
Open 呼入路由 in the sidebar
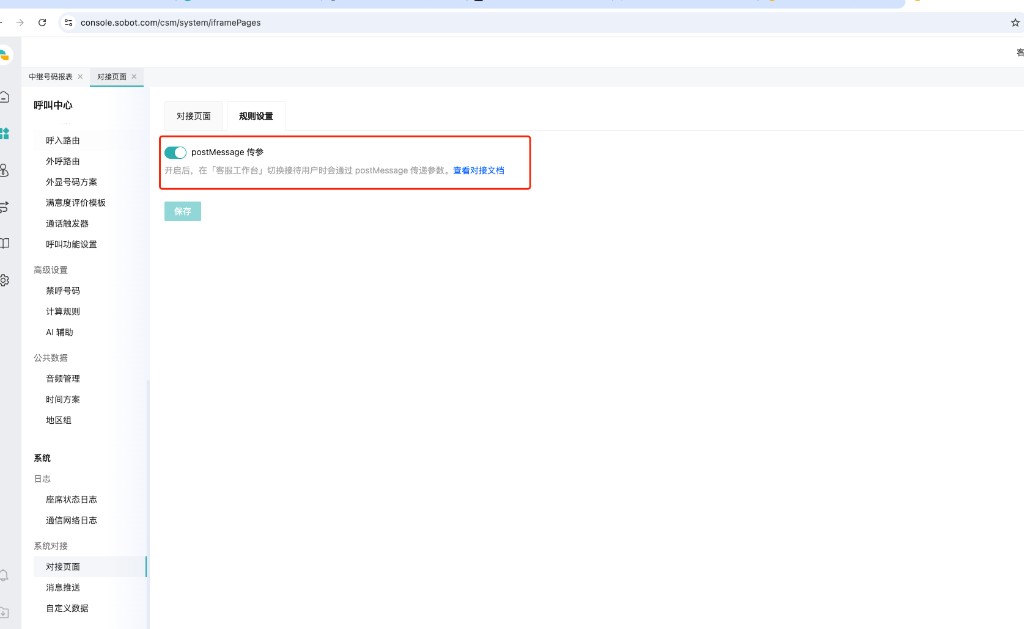coord(63,140)
